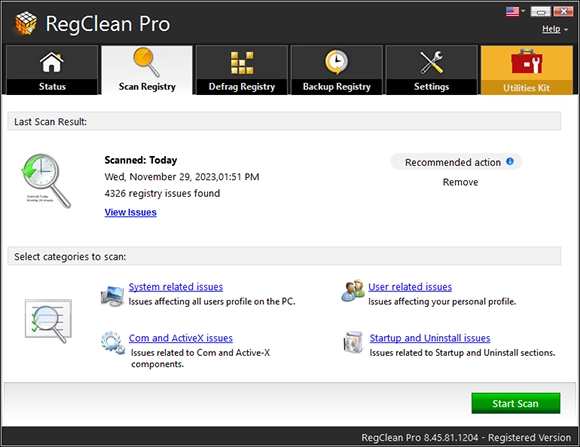Click 'Issues related to Com and Active-X' description

200,358
